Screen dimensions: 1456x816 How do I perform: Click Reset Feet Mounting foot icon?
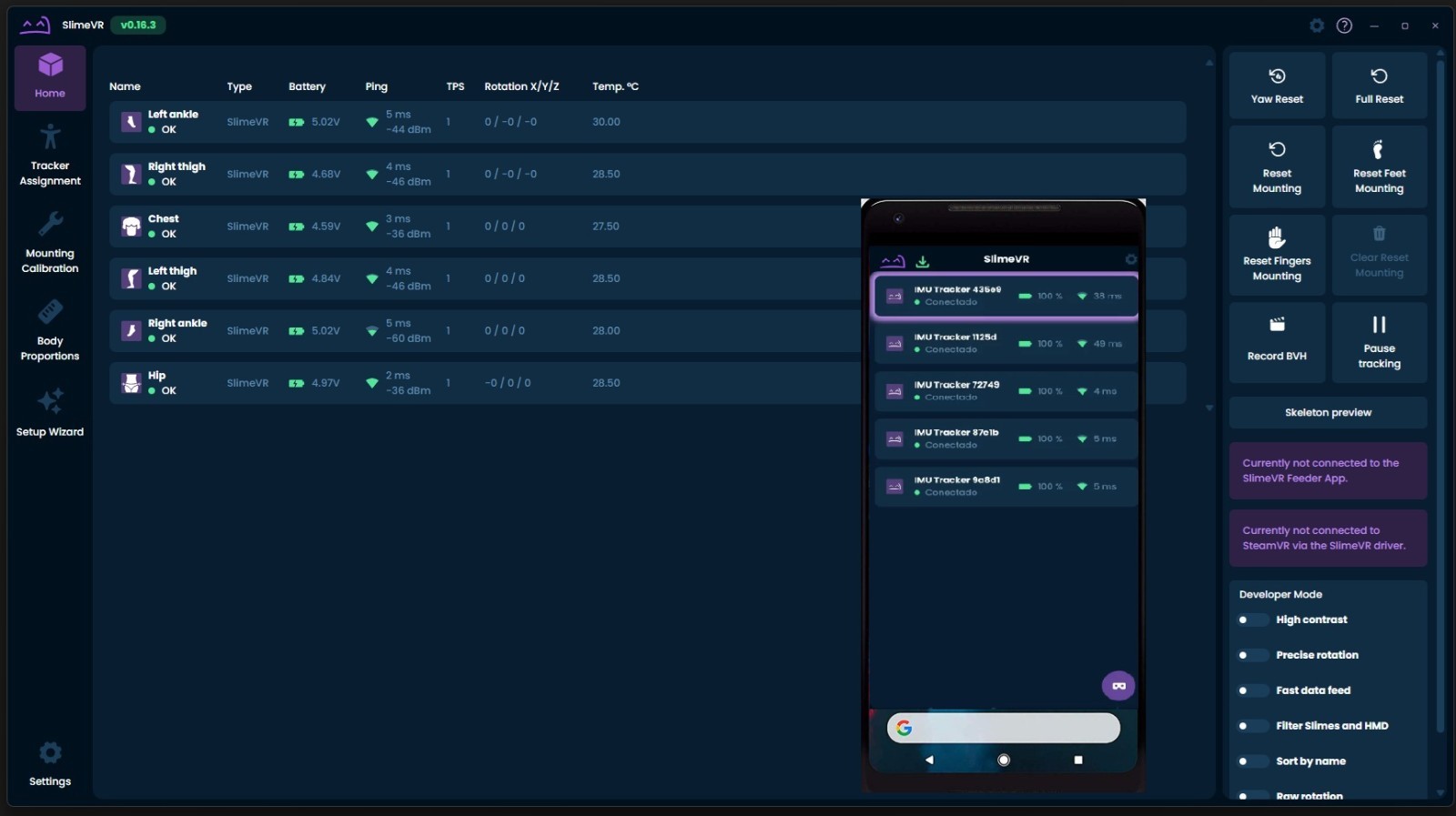[x=1379, y=150]
